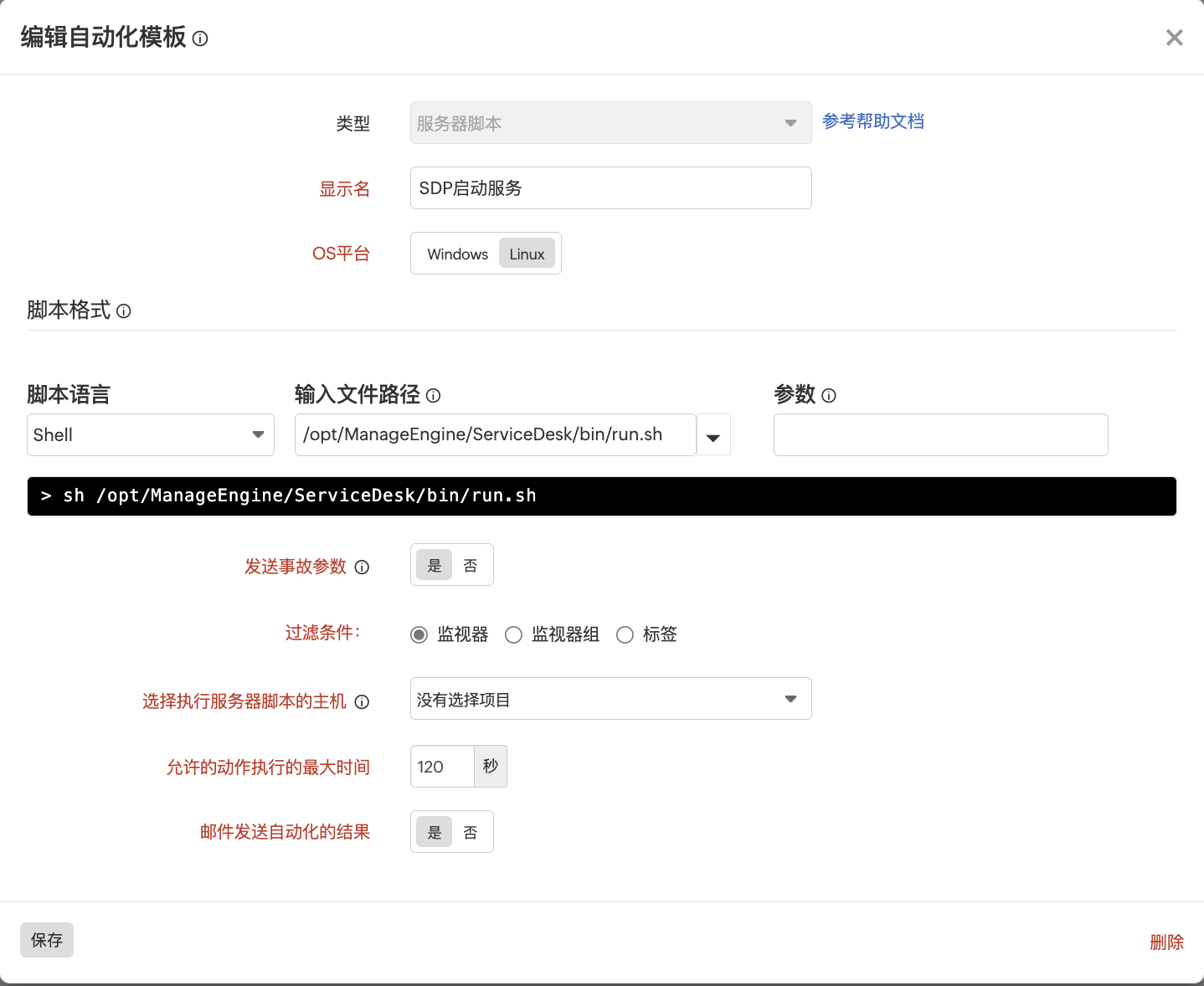Screen dimensions: 1204x986
Task: Close the 编辑自动化模板 dialog
Action: [1174, 37]
